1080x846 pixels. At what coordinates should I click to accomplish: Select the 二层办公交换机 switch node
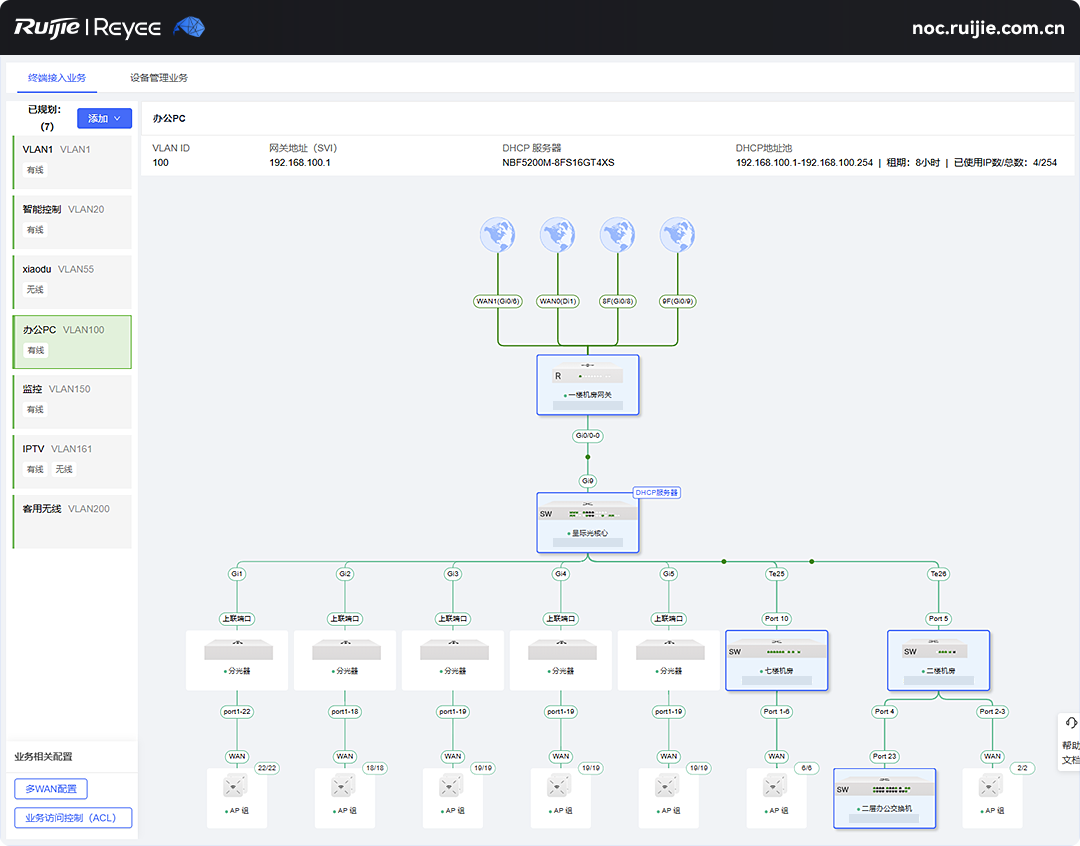click(x=884, y=798)
